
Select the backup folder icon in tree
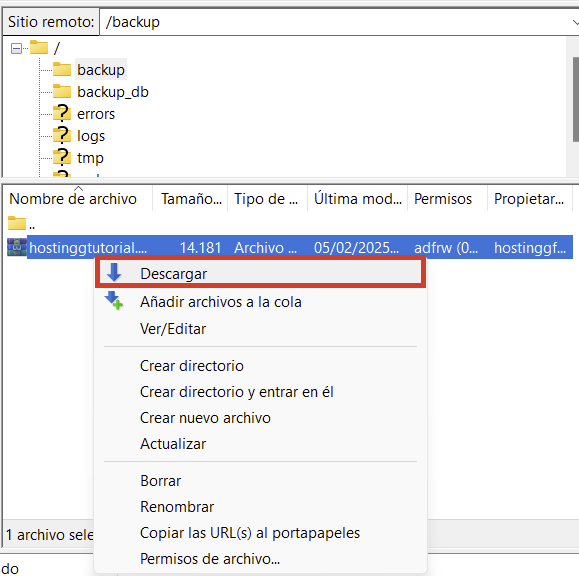pyautogui.click(x=62, y=69)
